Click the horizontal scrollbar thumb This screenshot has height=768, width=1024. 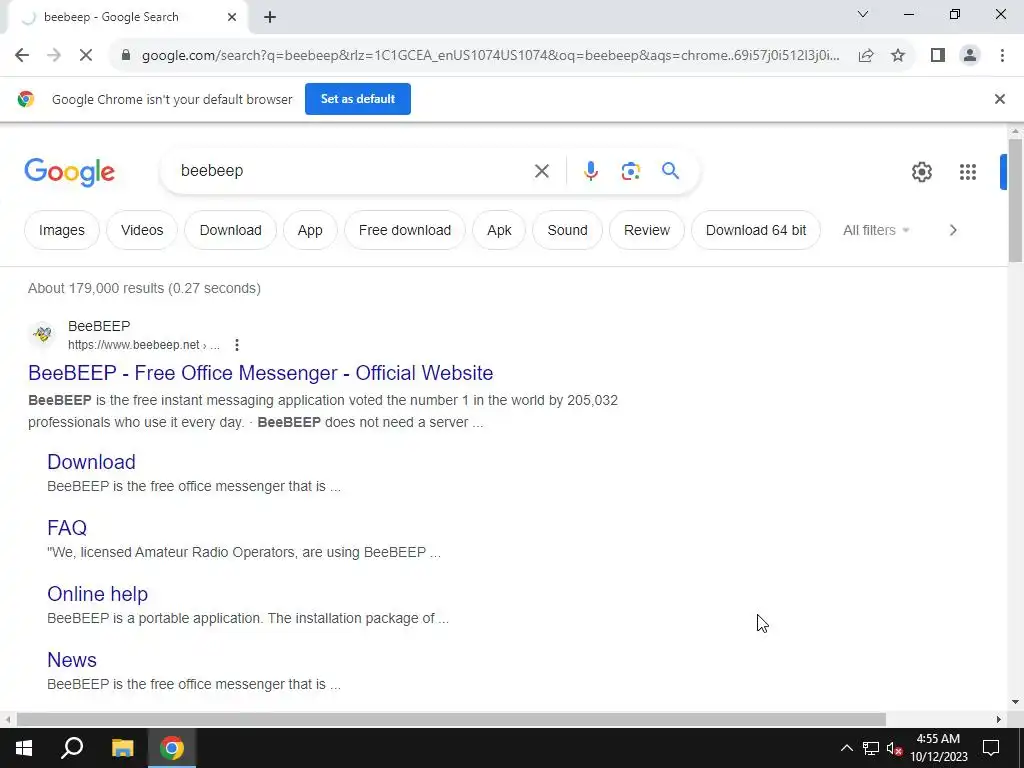click(x=451, y=719)
